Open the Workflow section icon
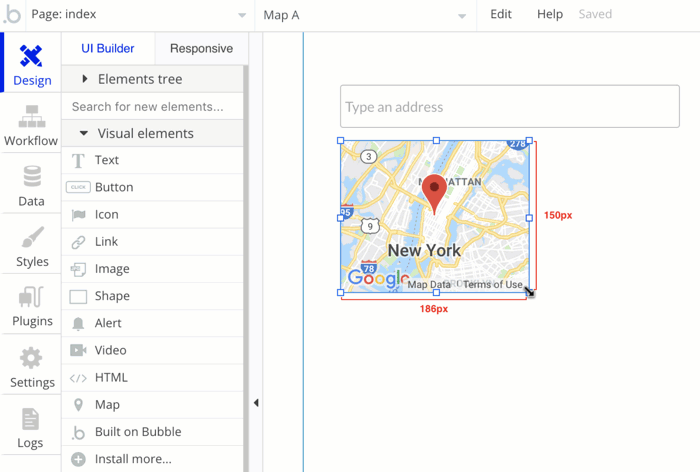Image resolution: width=700 pixels, height=472 pixels. pos(32,117)
